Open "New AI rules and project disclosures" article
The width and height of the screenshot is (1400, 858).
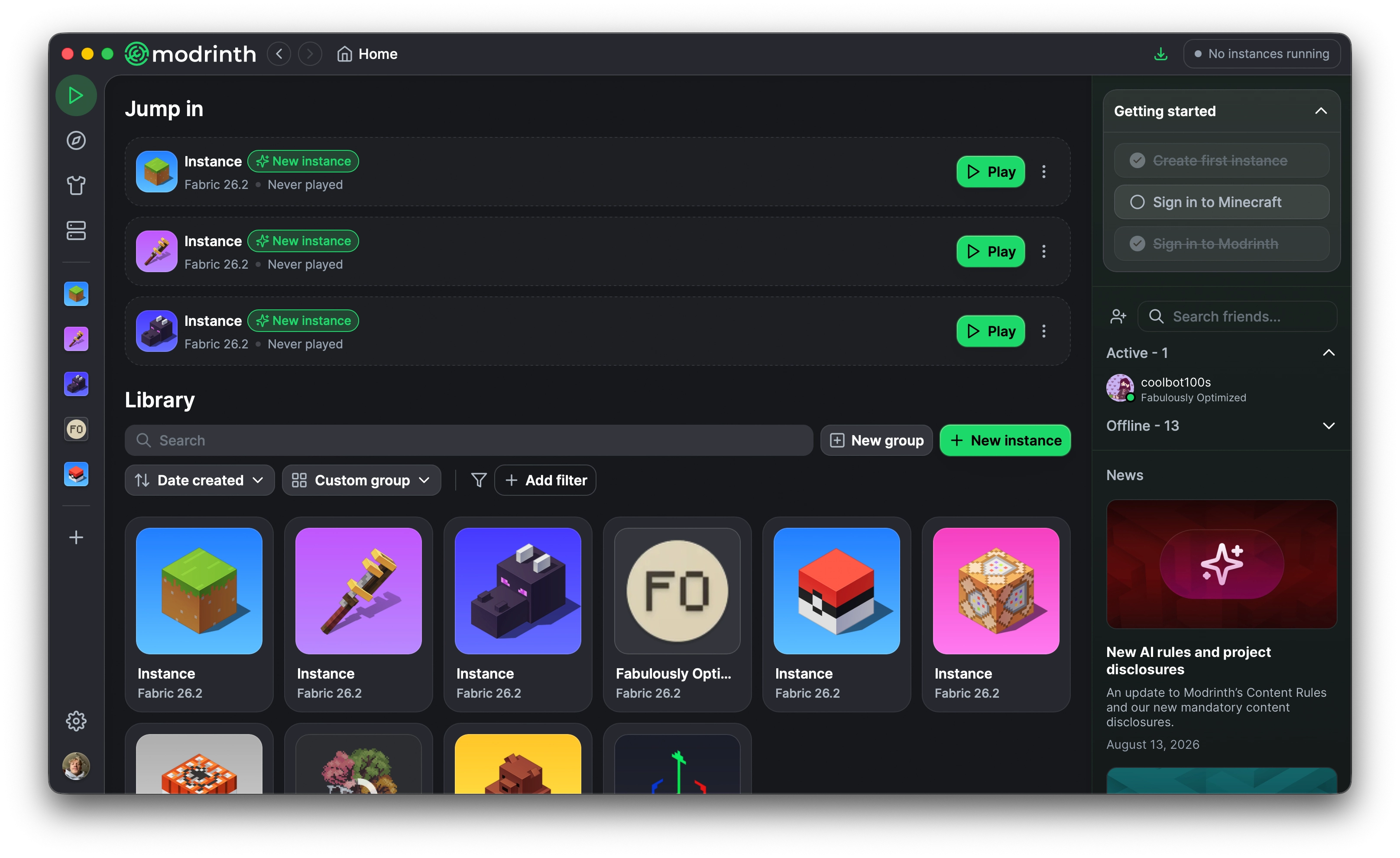(1188, 660)
